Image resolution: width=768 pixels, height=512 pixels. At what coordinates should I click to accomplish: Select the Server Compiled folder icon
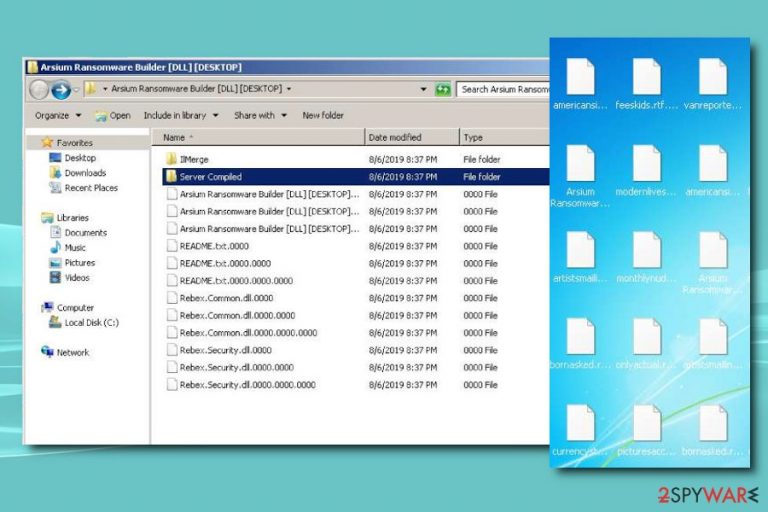click(x=171, y=176)
